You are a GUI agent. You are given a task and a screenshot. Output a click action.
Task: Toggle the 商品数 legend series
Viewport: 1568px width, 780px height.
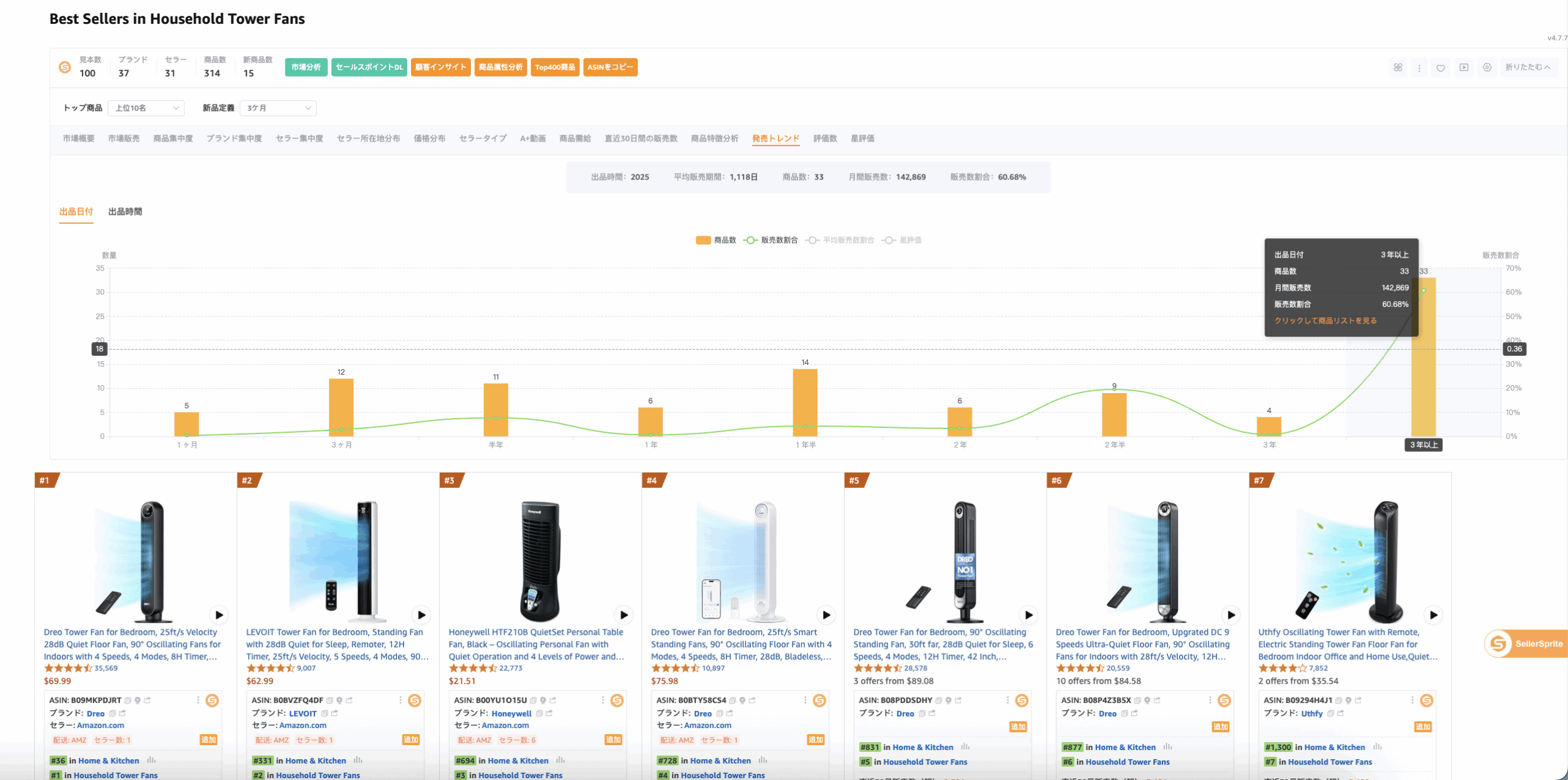(715, 240)
